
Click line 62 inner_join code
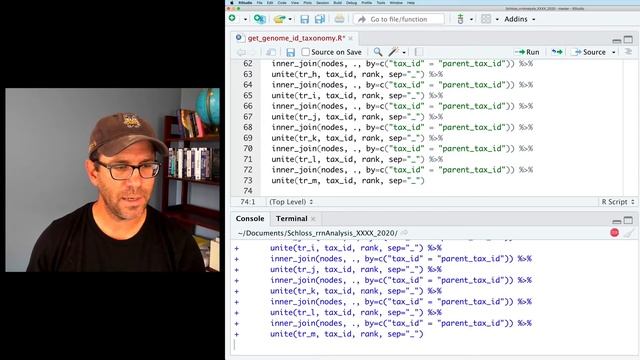pos(402,64)
